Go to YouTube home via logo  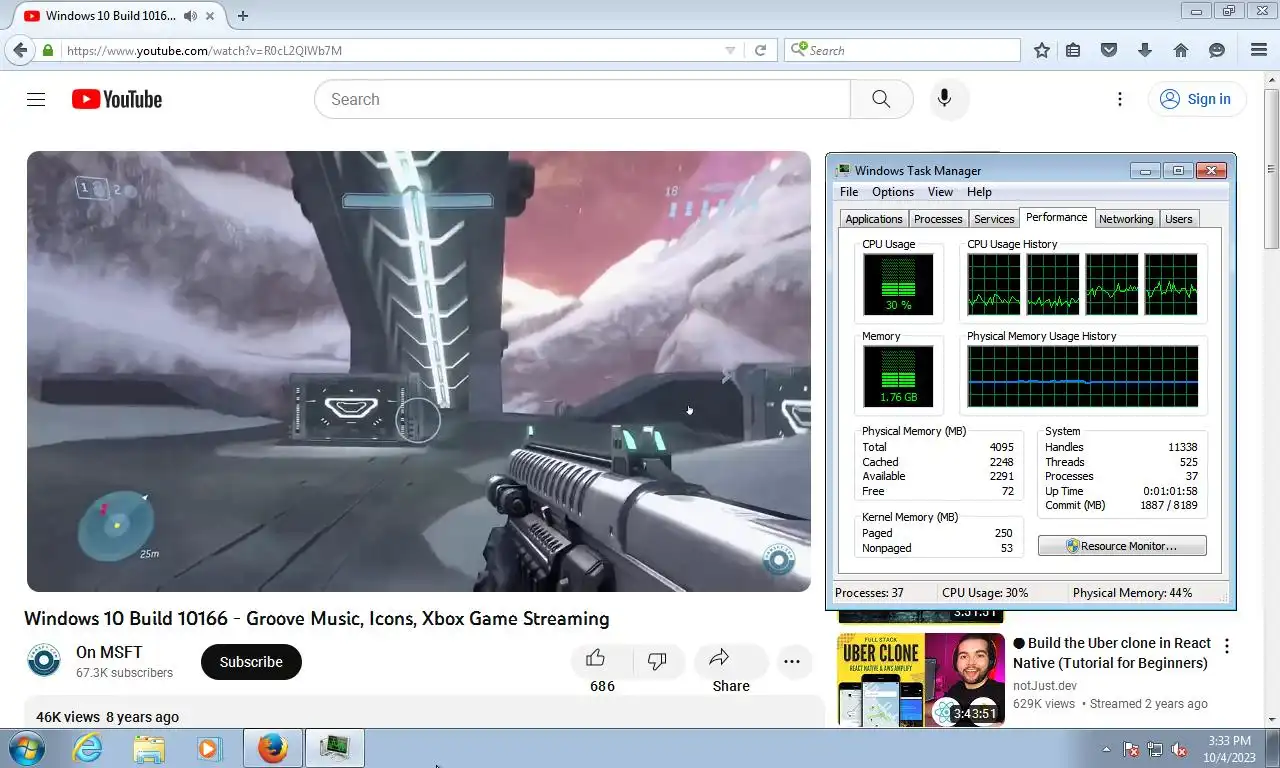[117, 99]
